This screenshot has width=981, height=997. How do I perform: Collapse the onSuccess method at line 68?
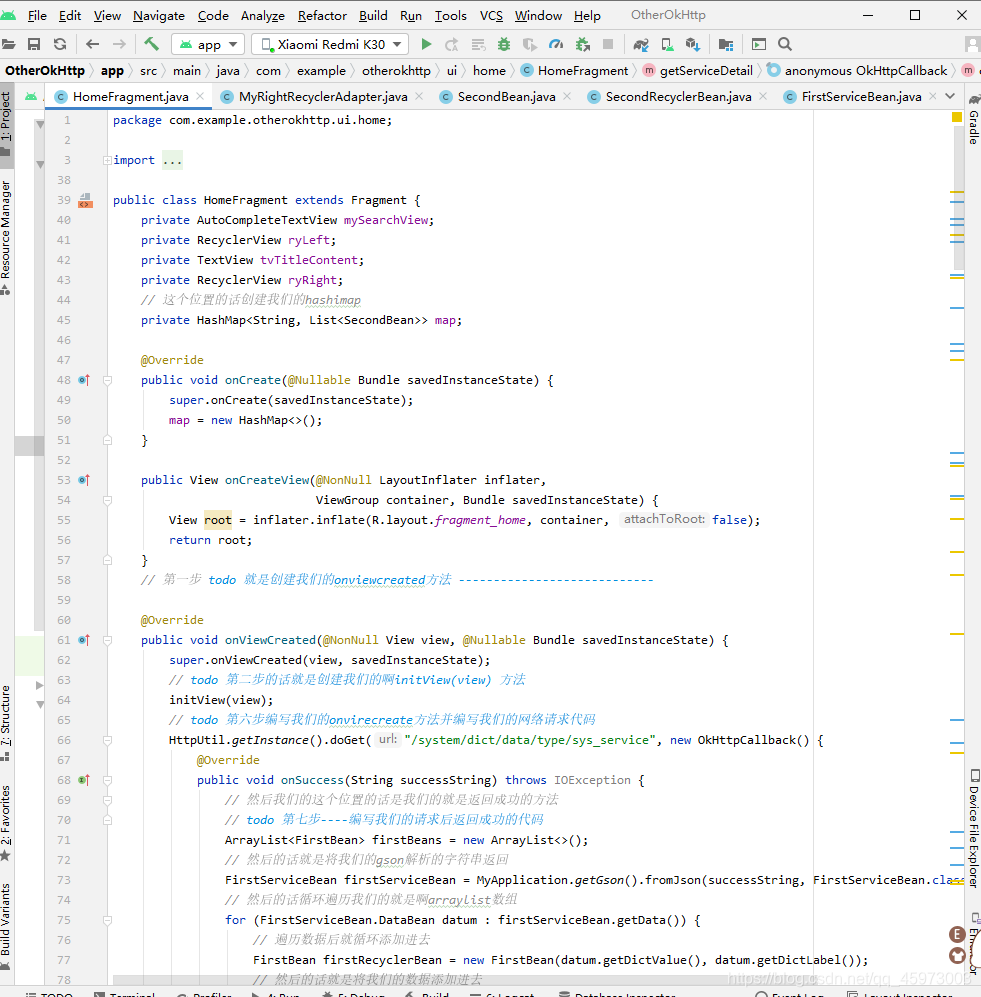click(107, 780)
